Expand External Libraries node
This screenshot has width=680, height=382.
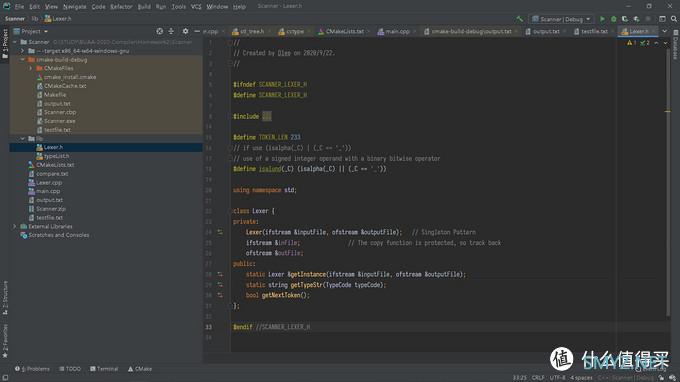coord(15,226)
